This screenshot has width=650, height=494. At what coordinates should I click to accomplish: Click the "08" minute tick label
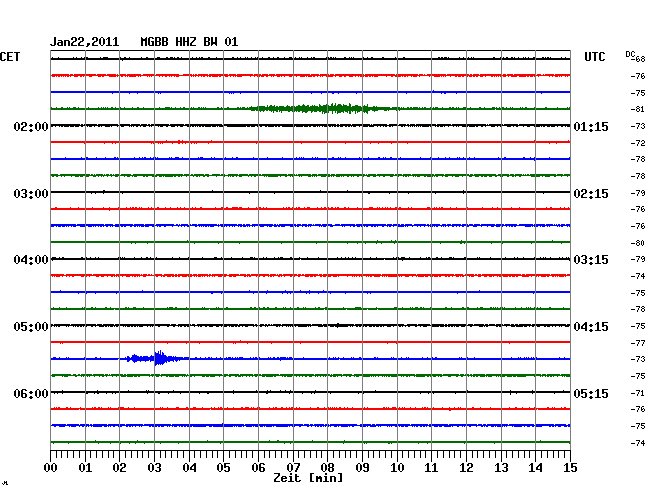[x=327, y=468]
